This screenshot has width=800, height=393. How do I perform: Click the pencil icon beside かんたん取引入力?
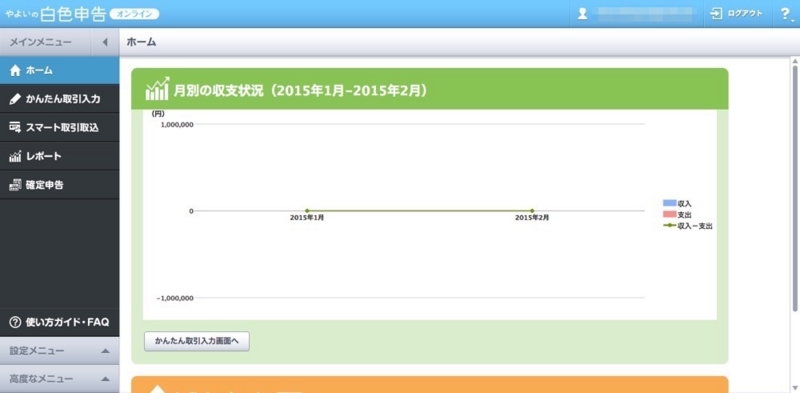point(15,99)
